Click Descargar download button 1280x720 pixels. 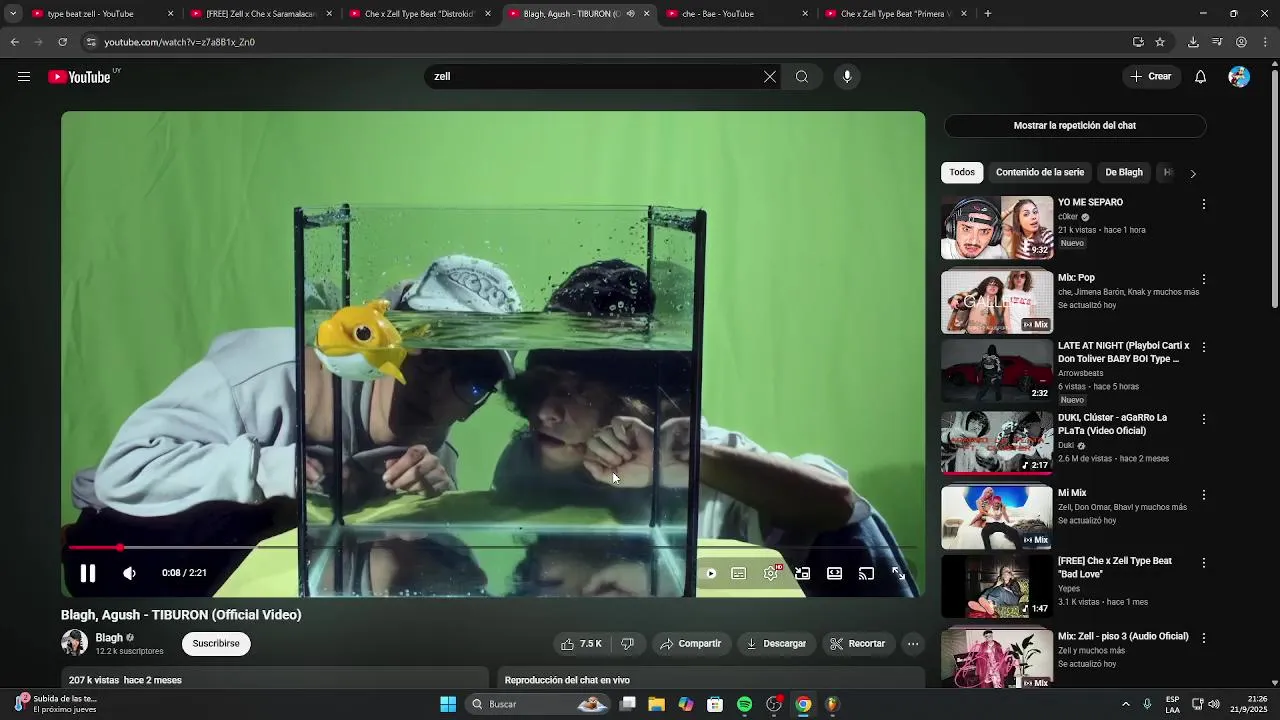pos(776,644)
